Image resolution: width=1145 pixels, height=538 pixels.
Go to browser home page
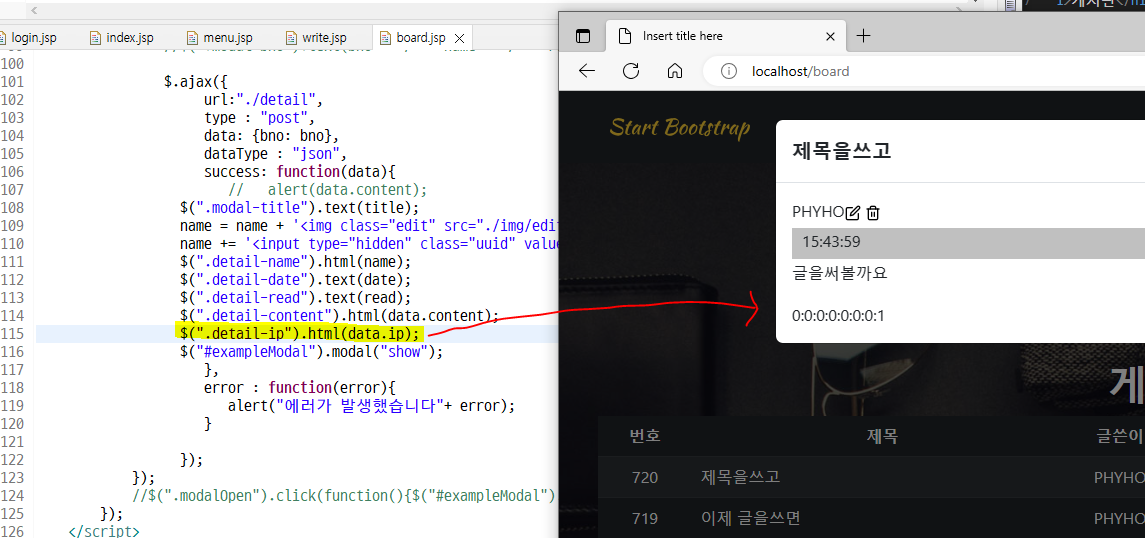[675, 71]
